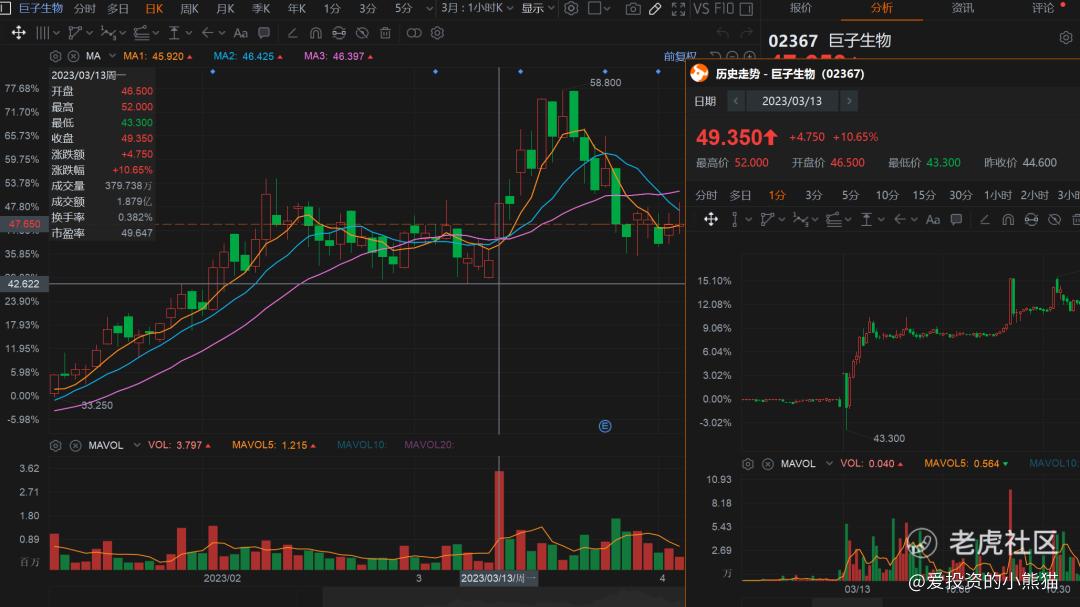Select the eraser/pencil line tool in main toolbar
This screenshot has height=607, width=1080.
point(292,32)
